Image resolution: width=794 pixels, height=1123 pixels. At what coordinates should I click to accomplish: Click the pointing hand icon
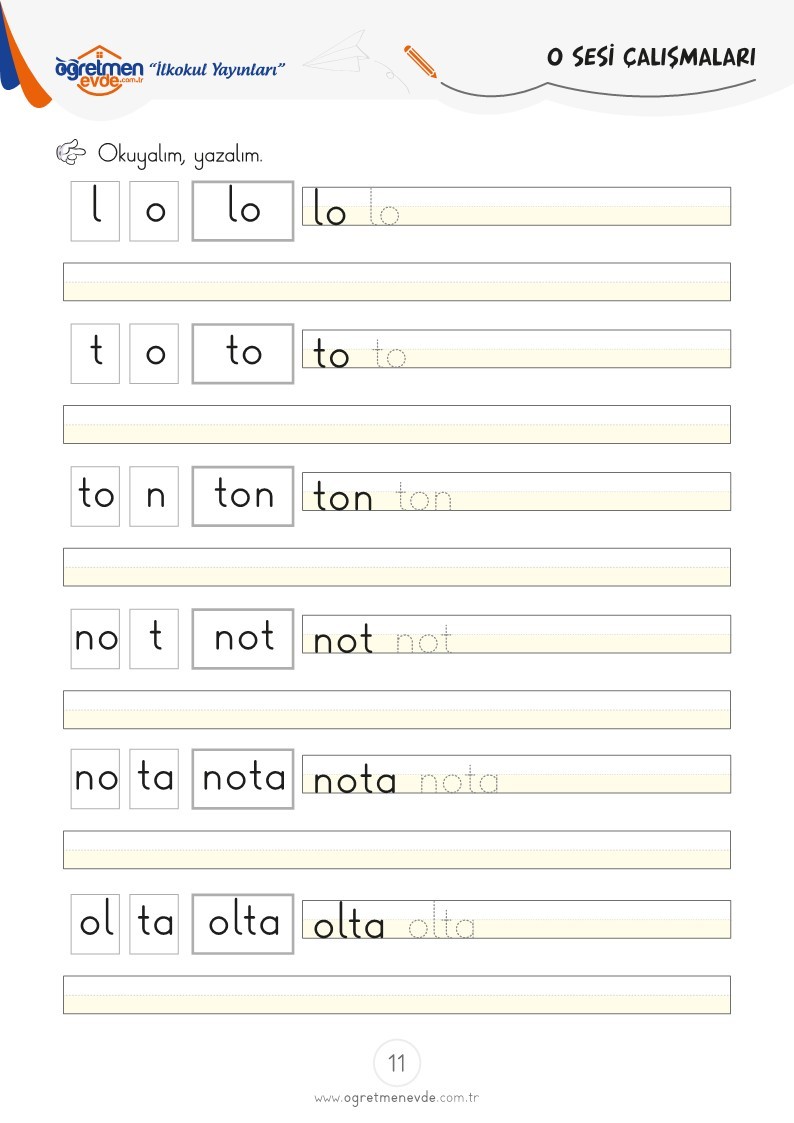(x=71, y=152)
